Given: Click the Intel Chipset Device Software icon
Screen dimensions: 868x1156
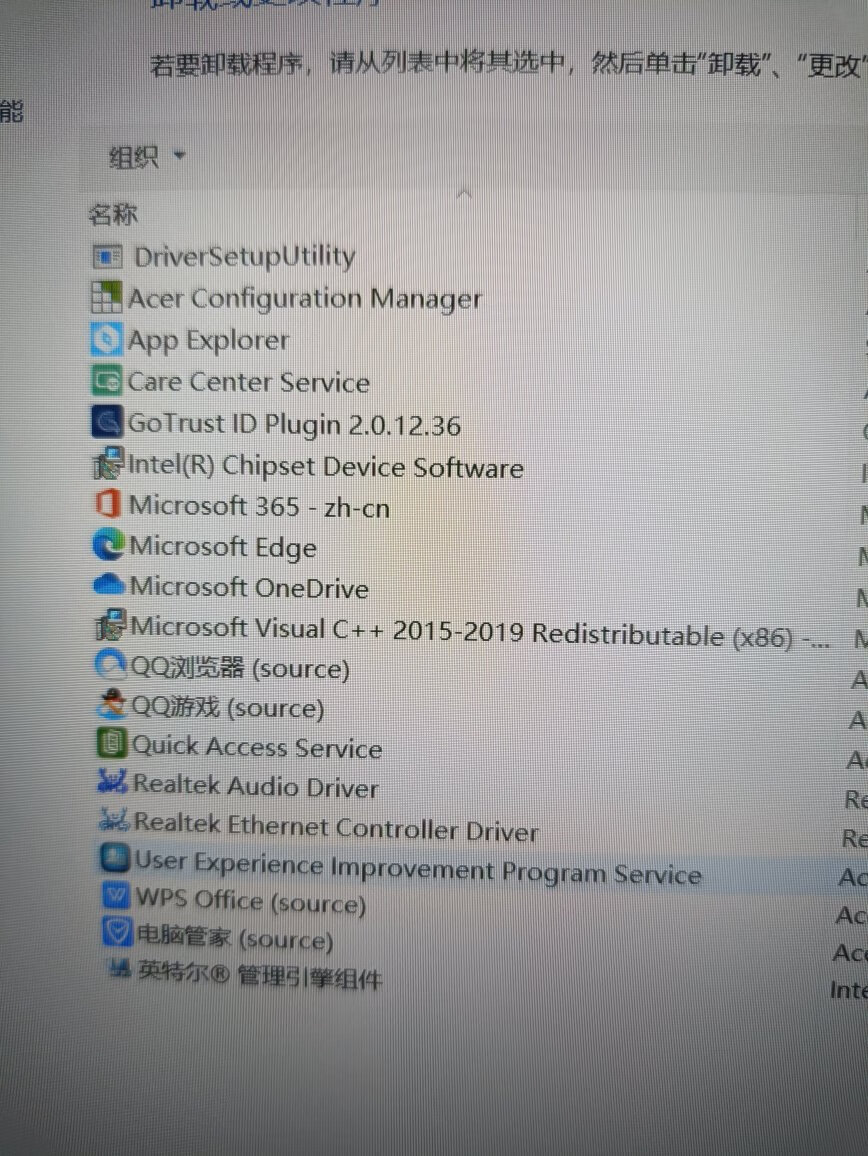Looking at the screenshot, I should point(108,464).
